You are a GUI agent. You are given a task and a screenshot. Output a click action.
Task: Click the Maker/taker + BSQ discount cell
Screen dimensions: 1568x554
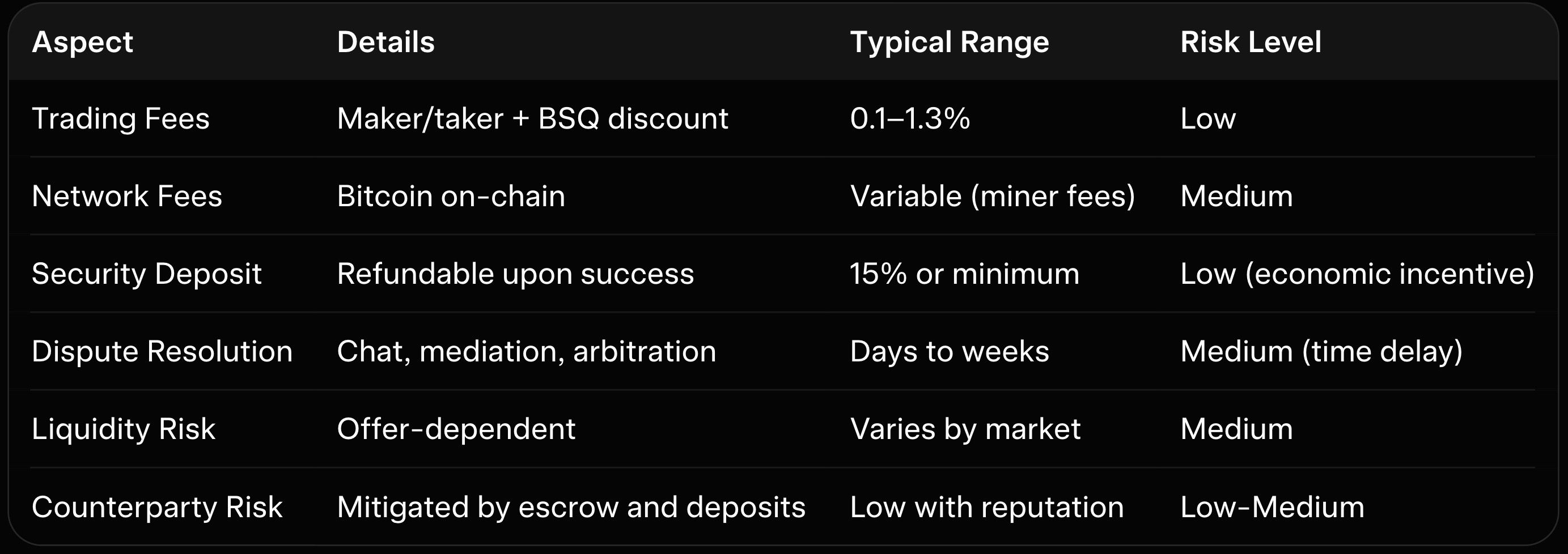[532, 118]
